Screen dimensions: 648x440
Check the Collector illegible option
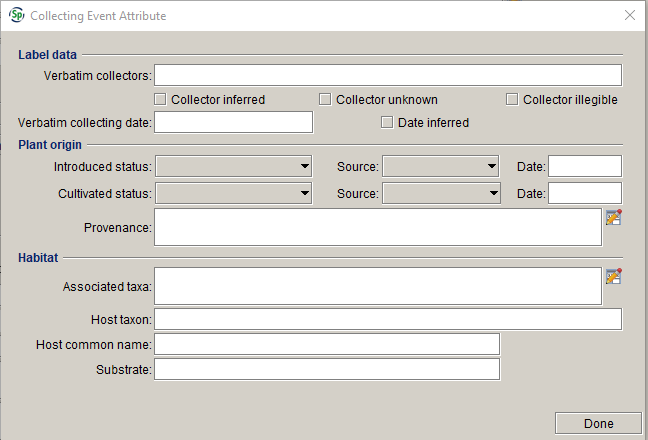(x=512, y=100)
